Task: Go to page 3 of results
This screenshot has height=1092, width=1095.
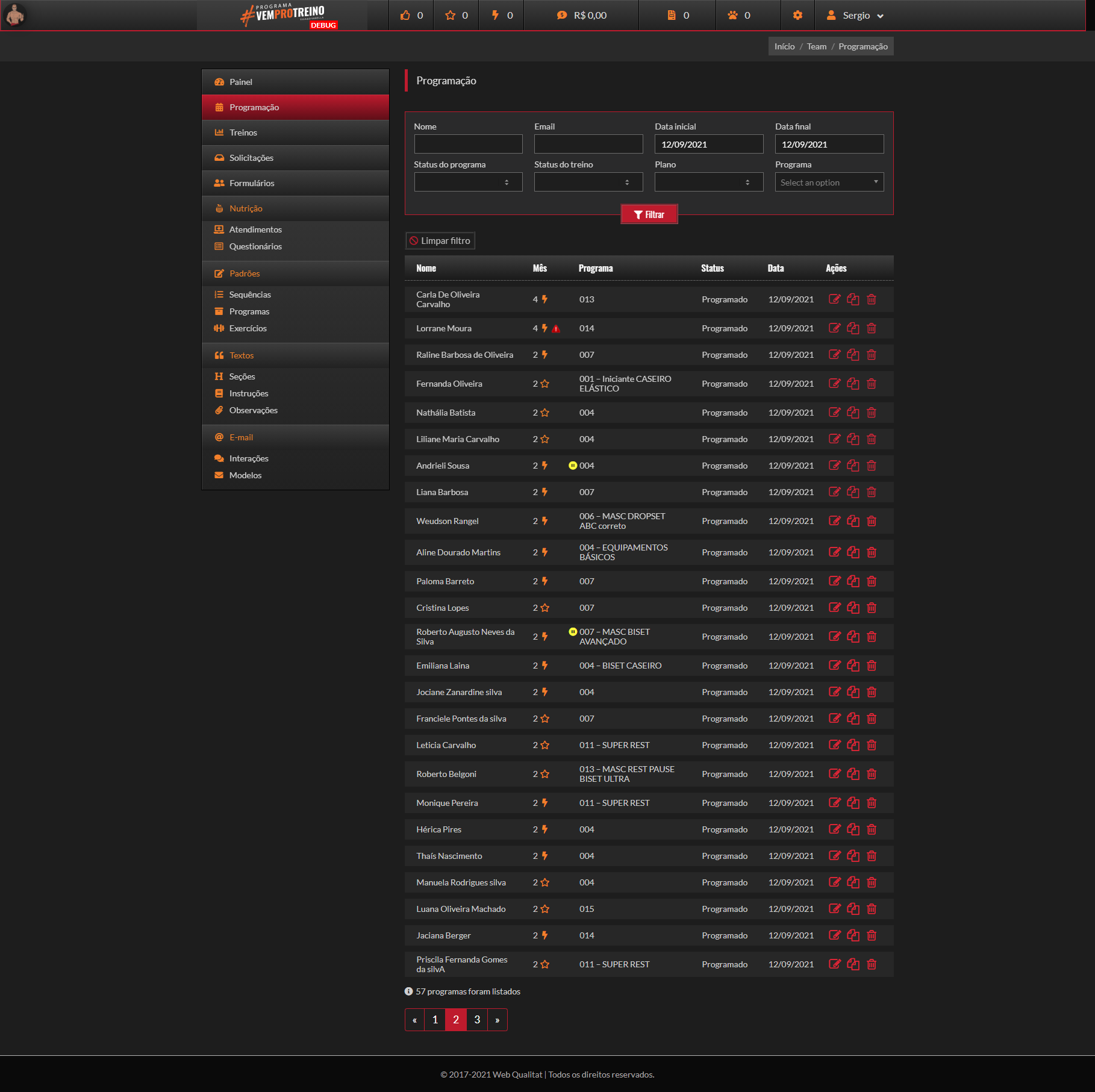Action: click(x=477, y=1020)
